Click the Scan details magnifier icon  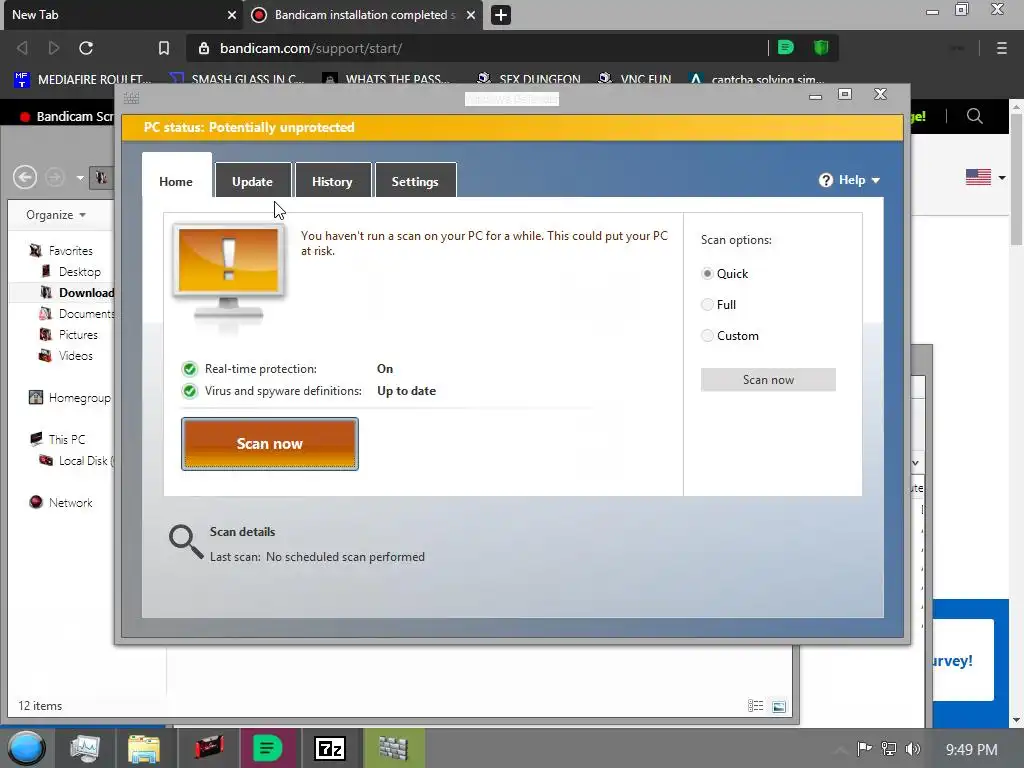(185, 542)
